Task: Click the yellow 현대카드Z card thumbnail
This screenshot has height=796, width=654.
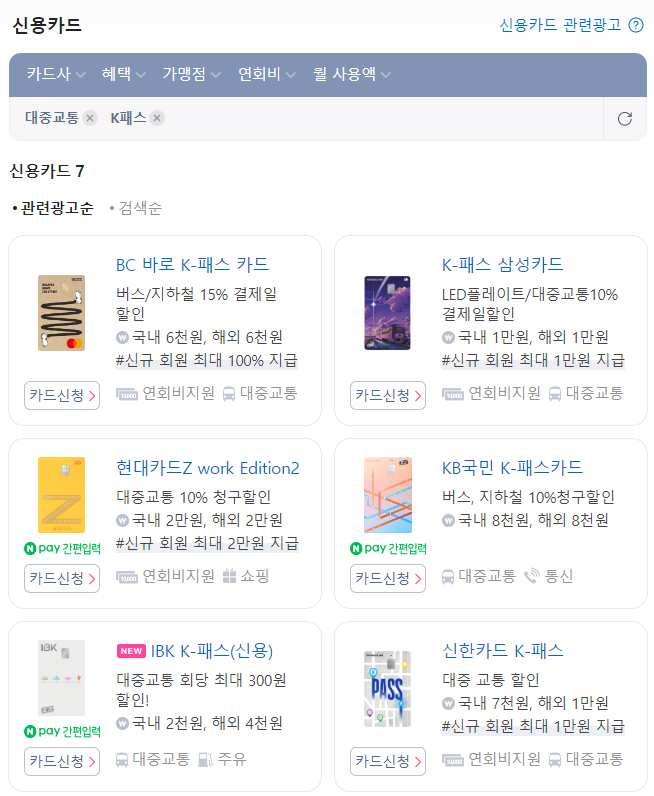Action: (x=61, y=495)
